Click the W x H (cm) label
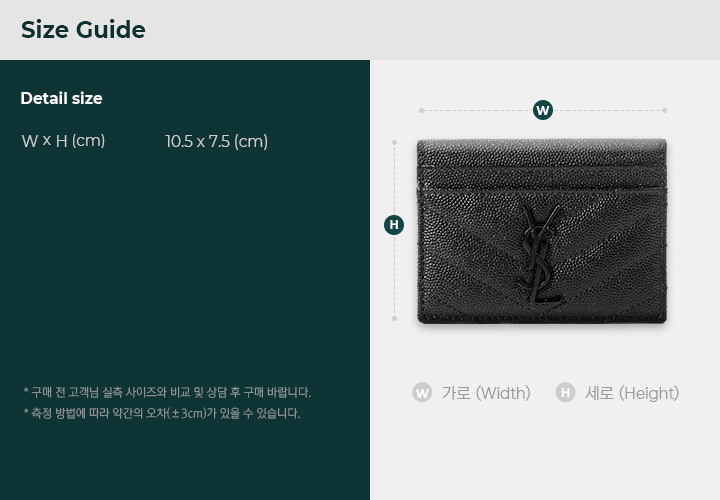720x500 pixels. coord(63,141)
